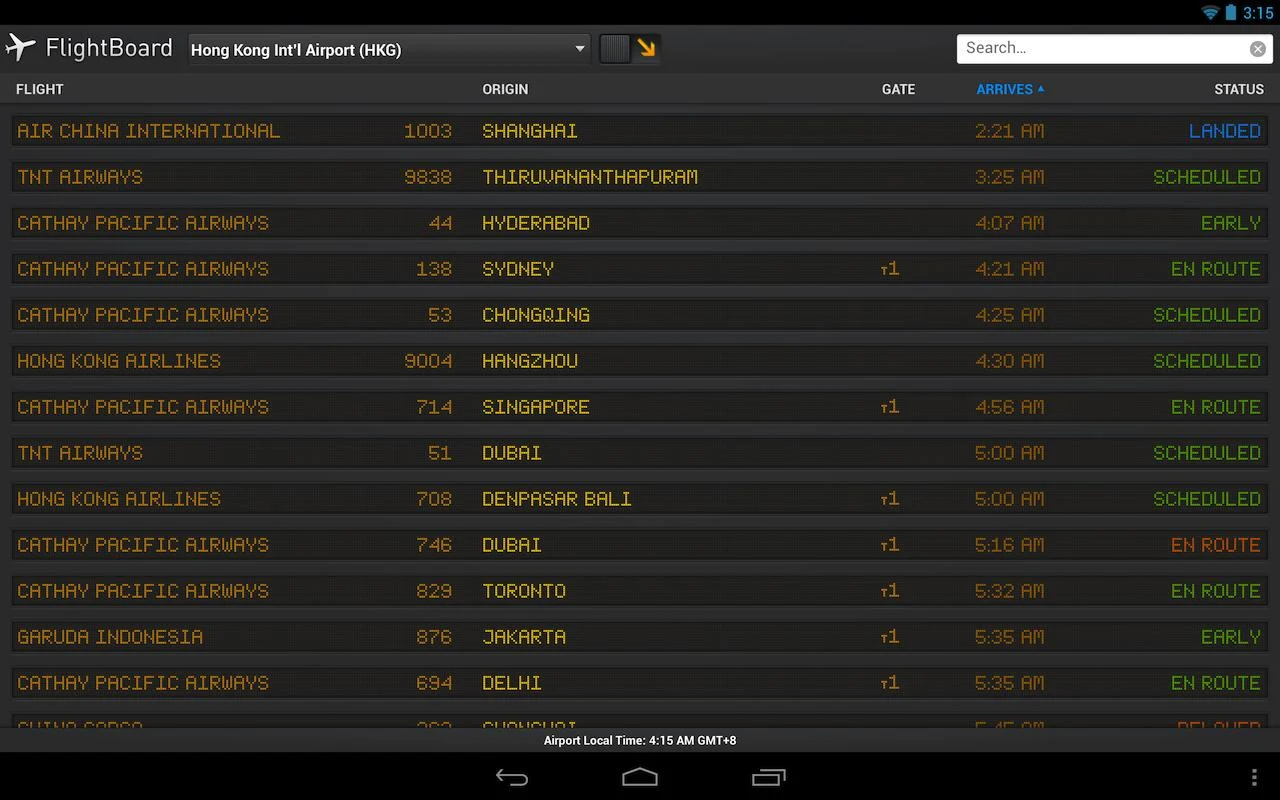Tap the 2:21 AM arrival time

click(1010, 131)
